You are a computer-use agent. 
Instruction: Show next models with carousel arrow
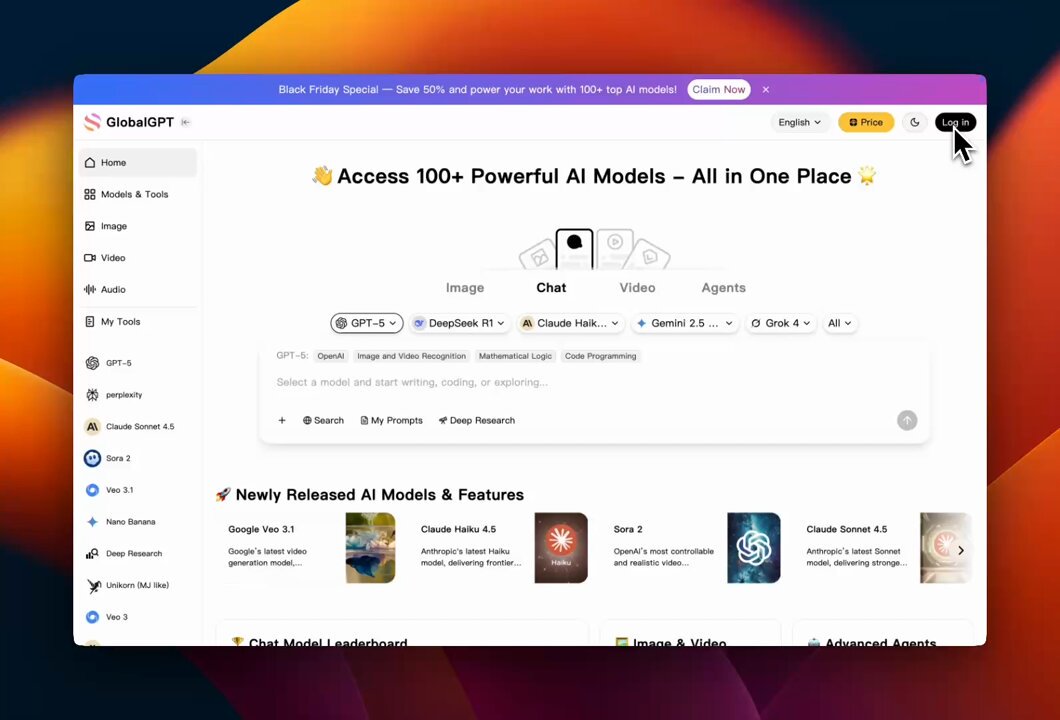[x=961, y=550]
